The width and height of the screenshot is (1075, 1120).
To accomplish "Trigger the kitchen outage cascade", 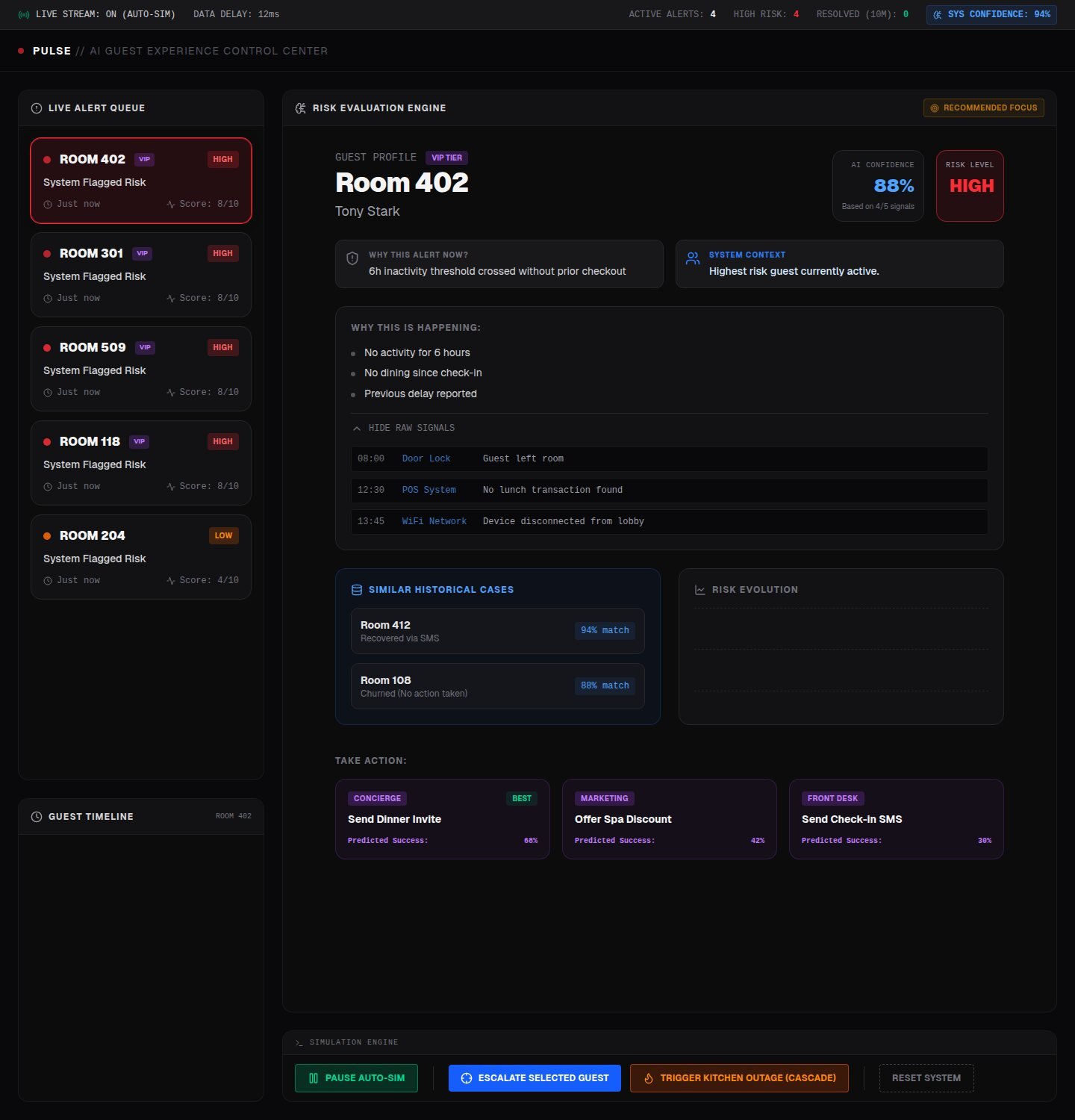I will [739, 1078].
